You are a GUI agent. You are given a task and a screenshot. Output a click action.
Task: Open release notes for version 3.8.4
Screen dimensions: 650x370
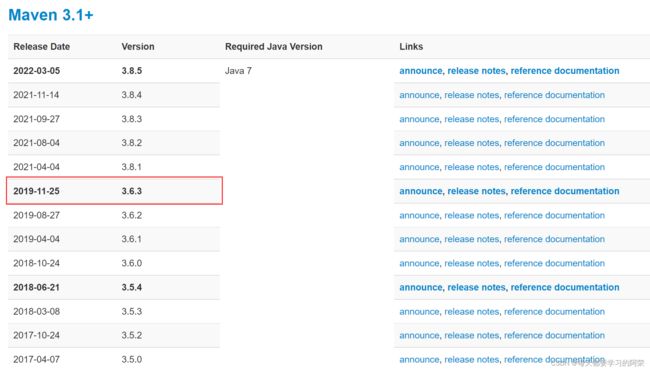point(472,95)
